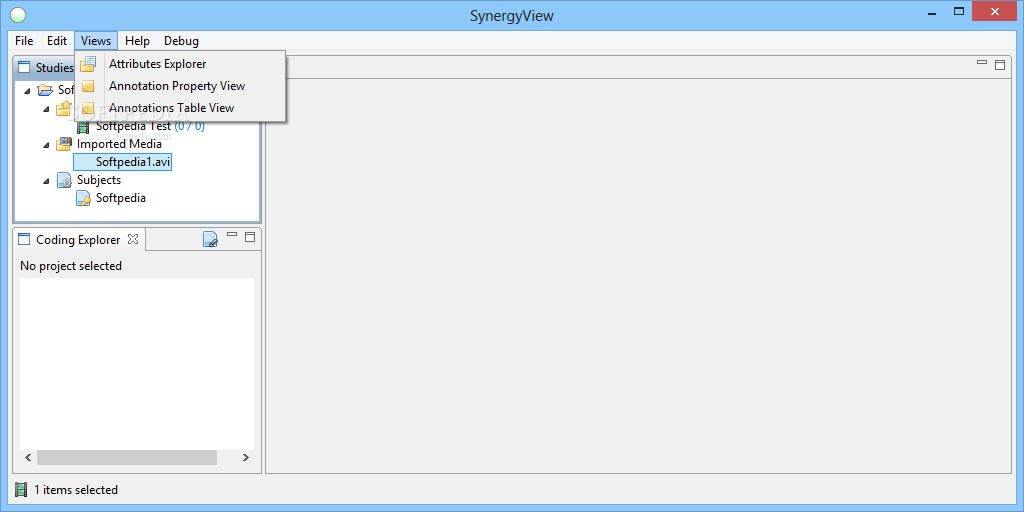
Task: Click the Studies panel window icon
Action: (24, 67)
